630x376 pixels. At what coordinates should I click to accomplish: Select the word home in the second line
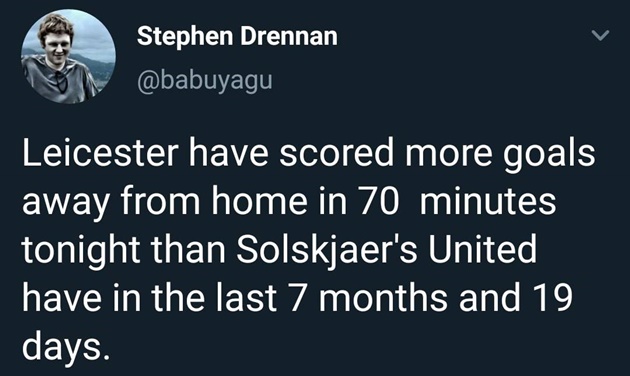pyautogui.click(x=260, y=201)
